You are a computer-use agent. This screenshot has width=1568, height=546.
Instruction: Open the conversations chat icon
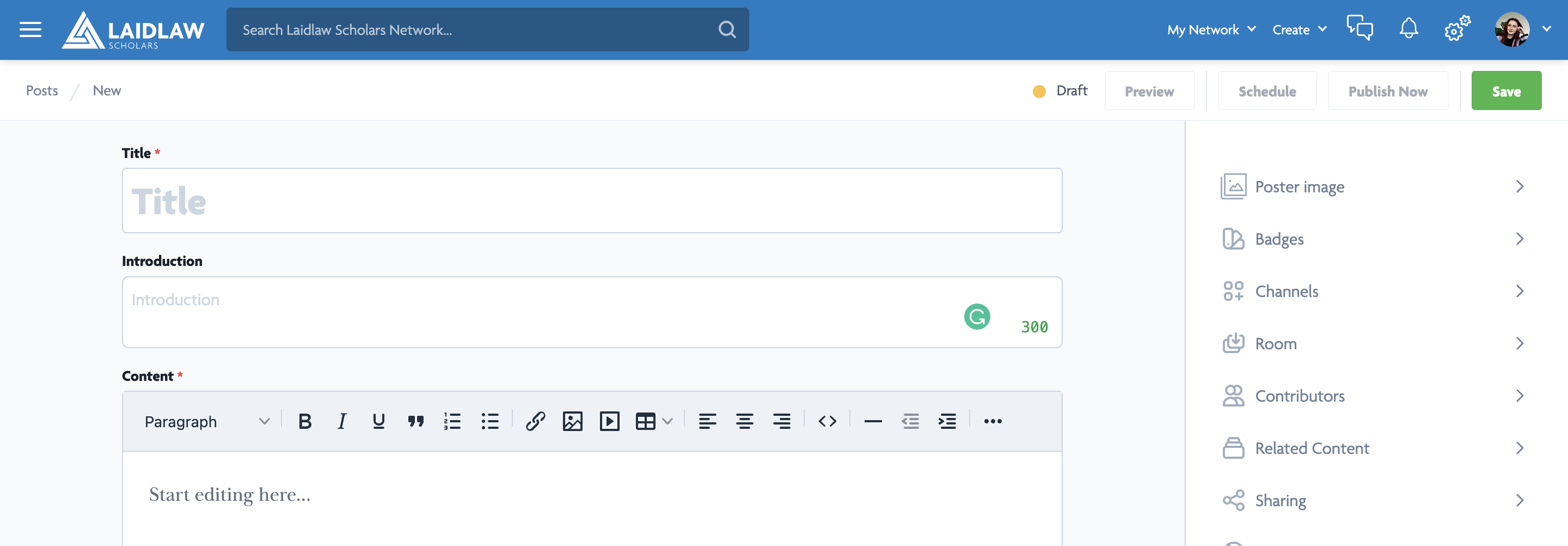click(1359, 29)
